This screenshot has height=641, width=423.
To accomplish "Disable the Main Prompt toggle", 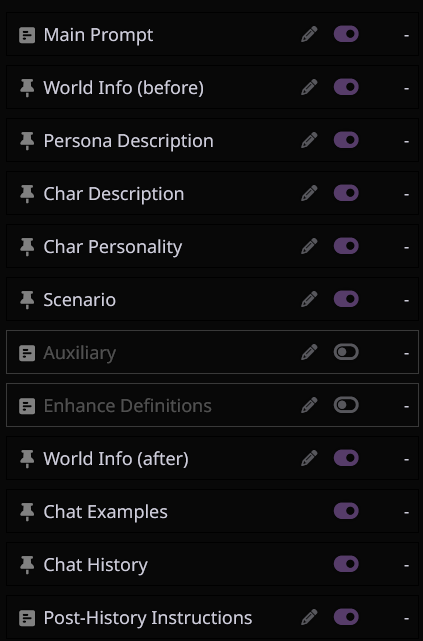I will tap(346, 34).
